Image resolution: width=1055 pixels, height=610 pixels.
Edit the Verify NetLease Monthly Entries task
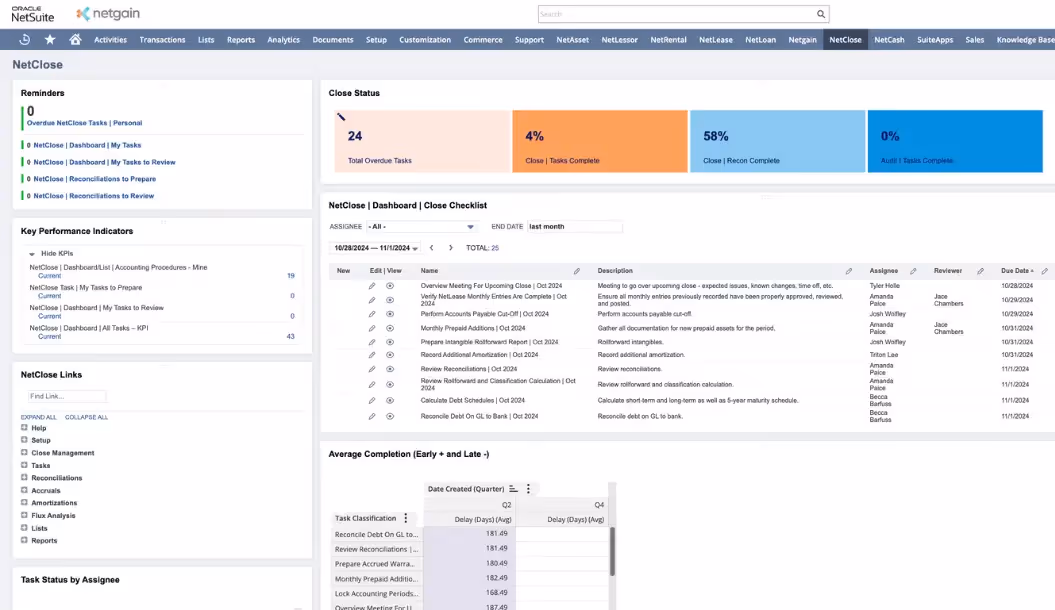[371, 300]
